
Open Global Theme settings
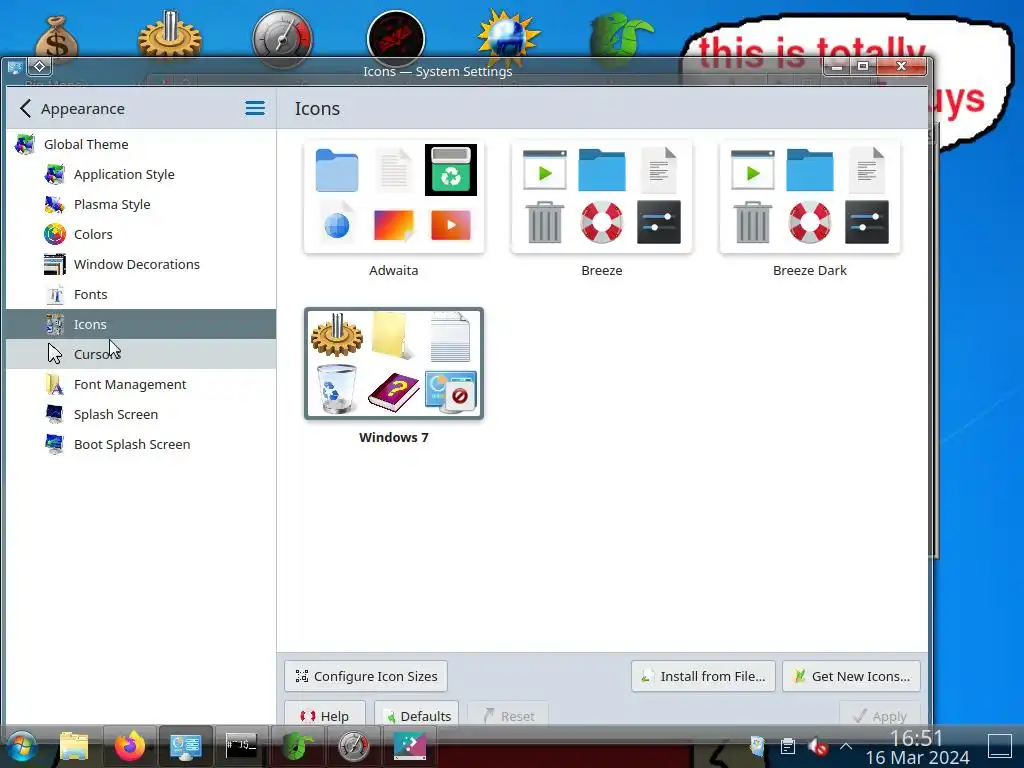coord(141,144)
